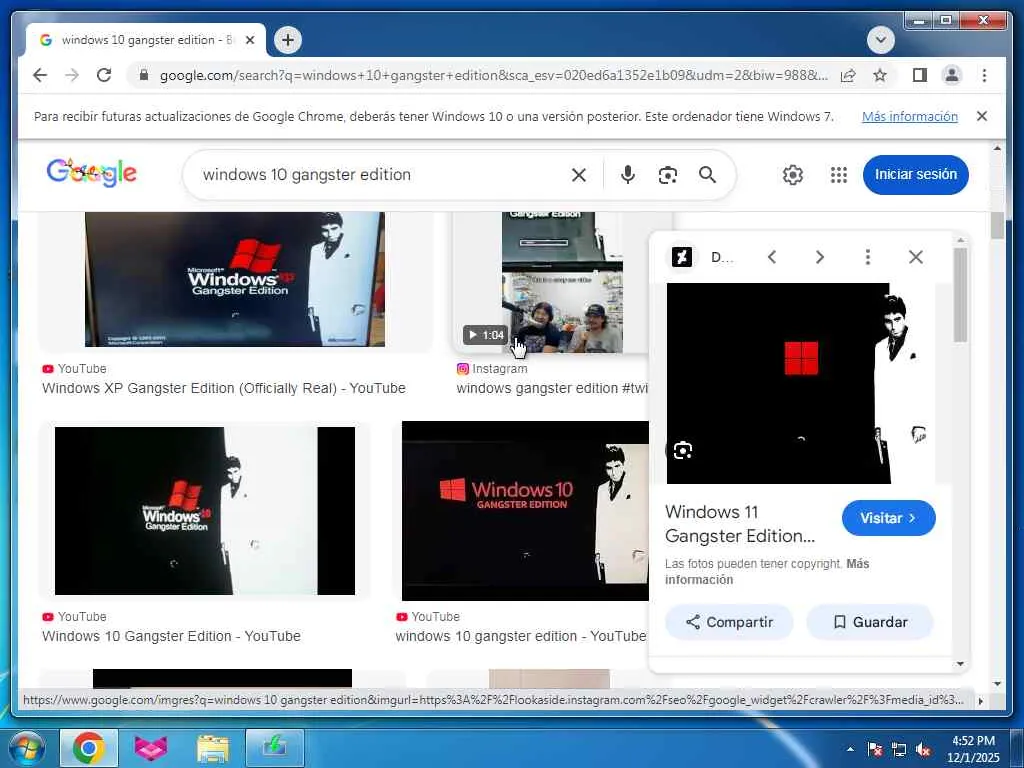Focus the search field with windows 10 gangster edition
Screen dimensions: 1024x768
(379, 175)
